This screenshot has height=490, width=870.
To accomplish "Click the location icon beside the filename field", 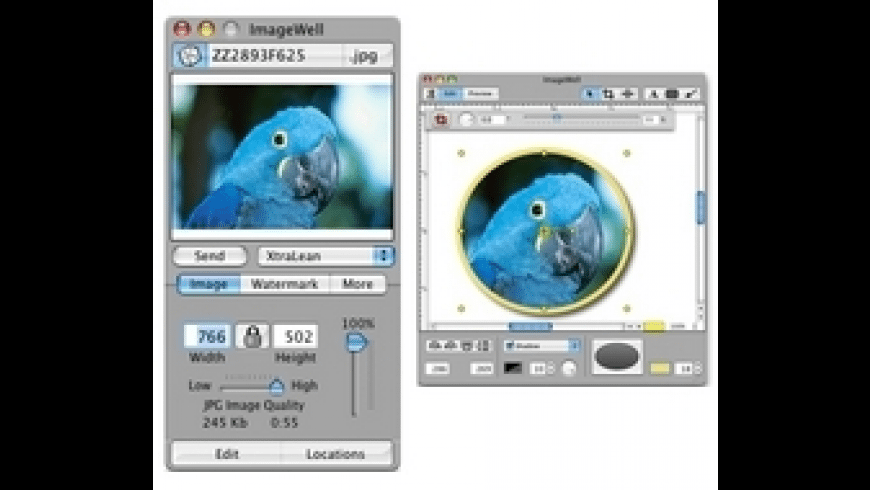I will (189, 55).
